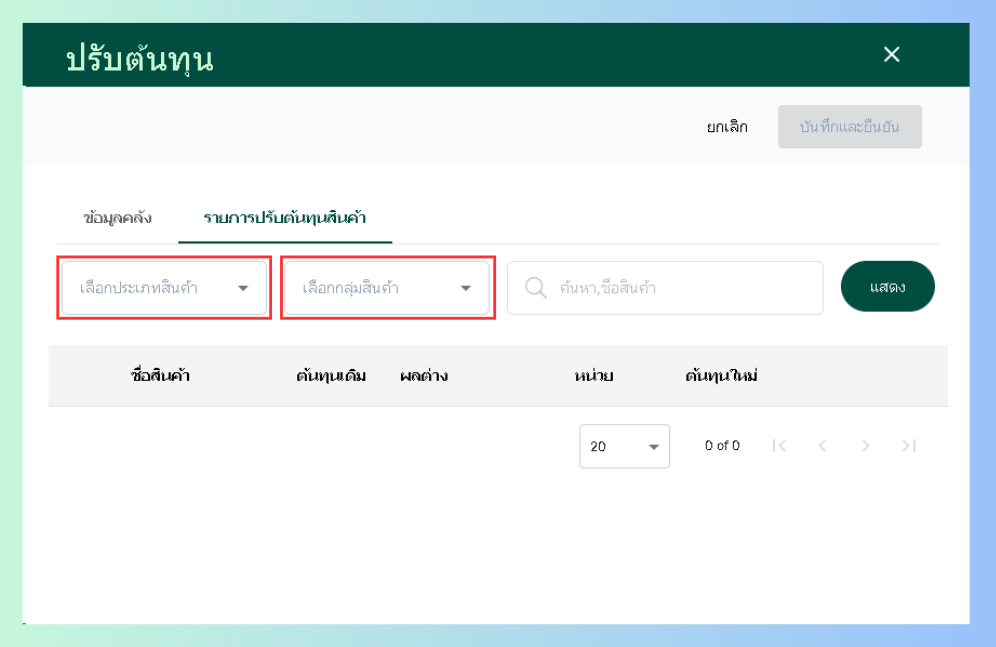996x647 pixels.
Task: Click the บันทึกและยืนยัน save button
Action: [849, 127]
